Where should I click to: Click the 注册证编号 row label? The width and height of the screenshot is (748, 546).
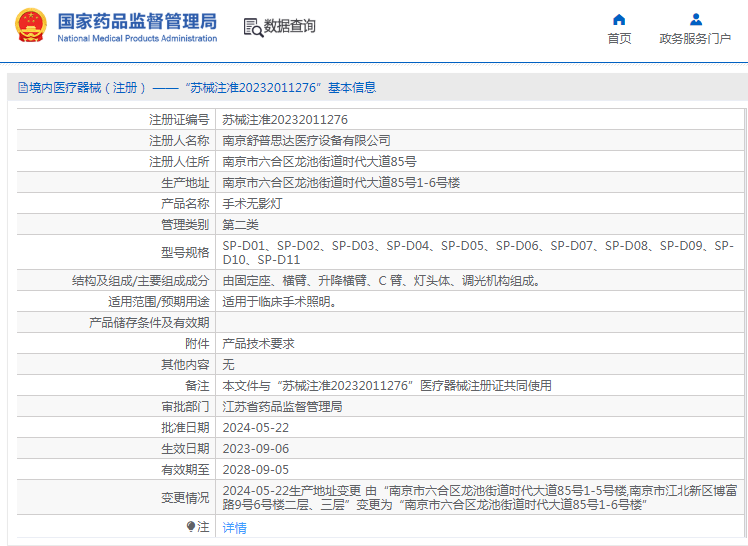click(179, 120)
